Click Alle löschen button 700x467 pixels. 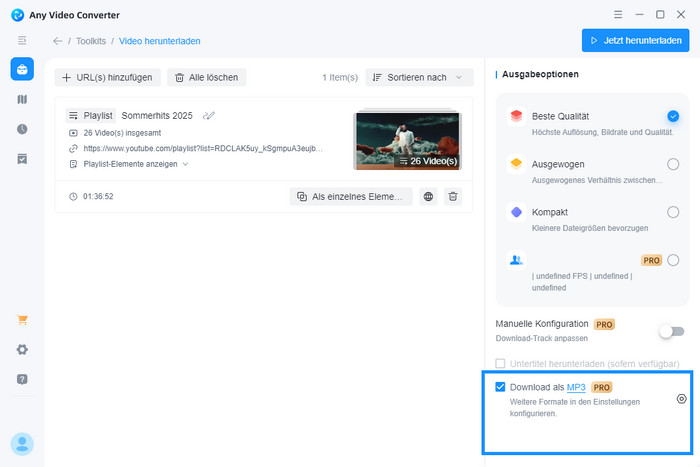207,77
